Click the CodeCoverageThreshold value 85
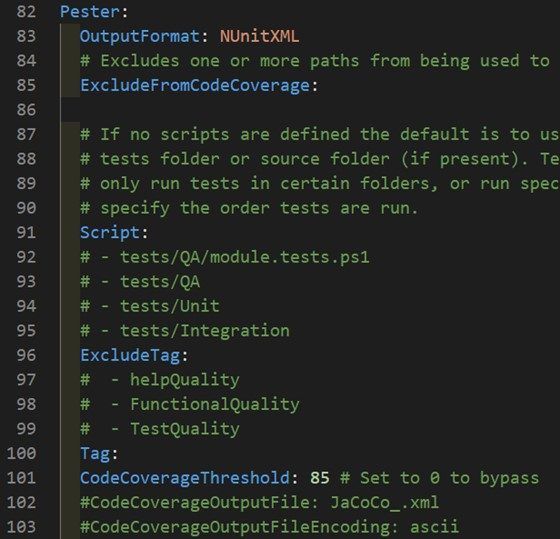Image resolution: width=560 pixels, height=539 pixels. [x=320, y=478]
